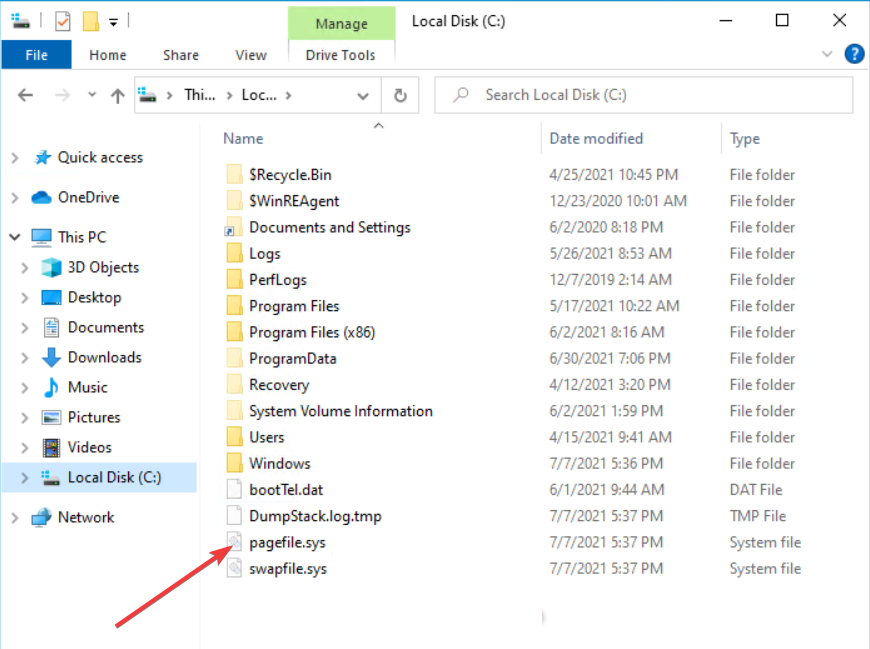The width and height of the screenshot is (870, 649).
Task: Select the Users folder icon
Action: 234,437
